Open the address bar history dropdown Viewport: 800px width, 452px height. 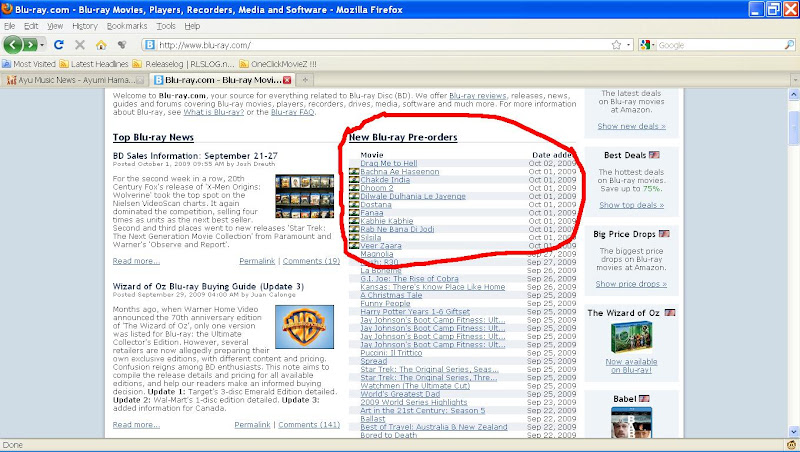pos(629,45)
